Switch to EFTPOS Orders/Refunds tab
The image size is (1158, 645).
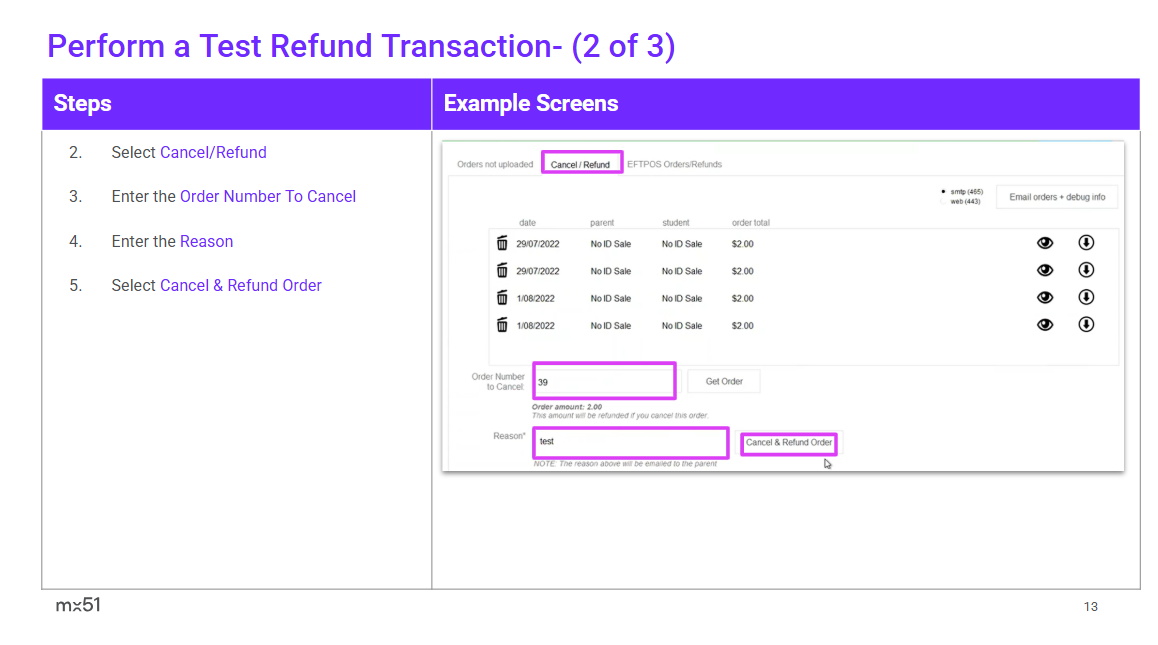(674, 164)
